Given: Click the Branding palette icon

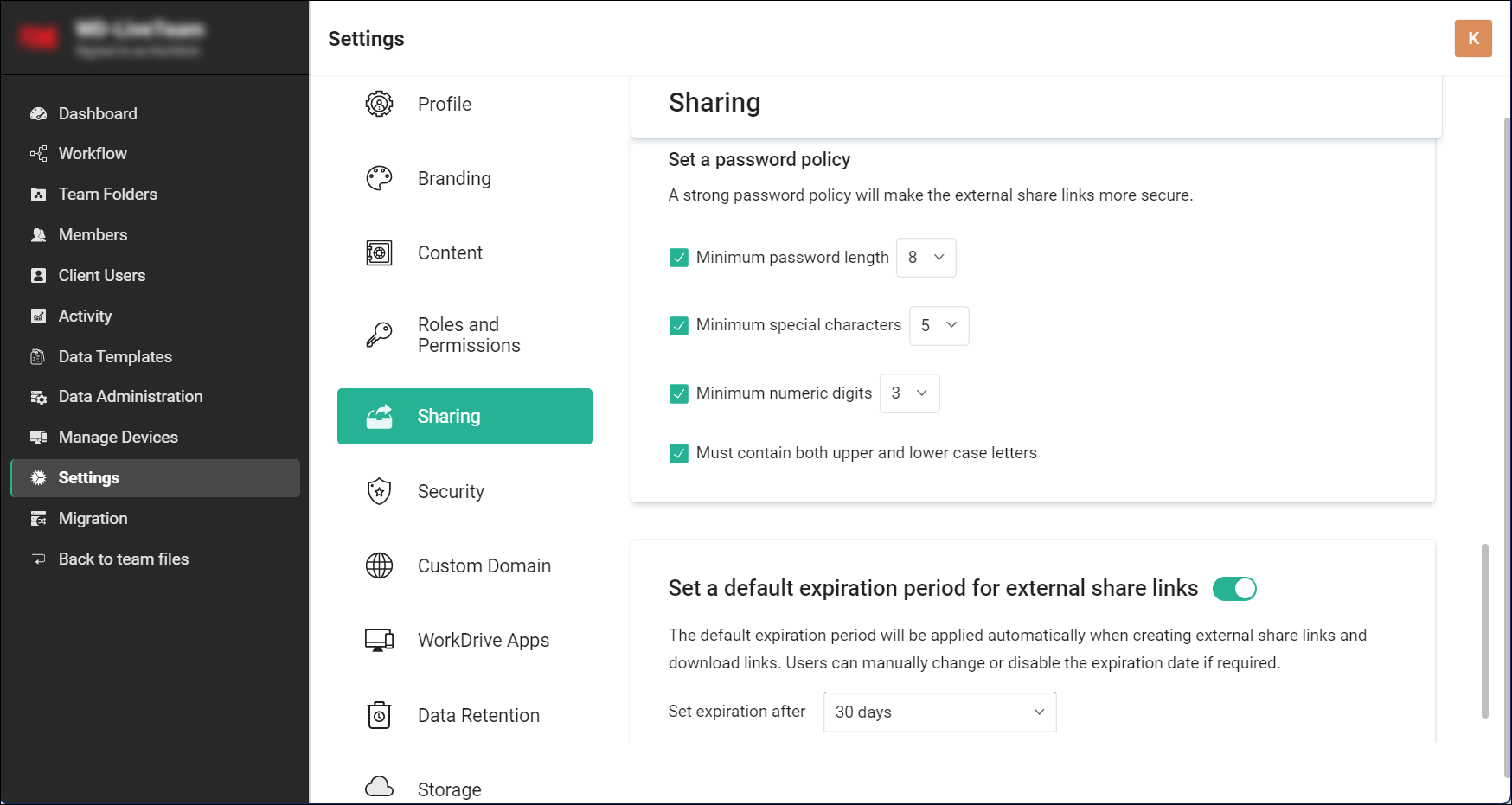Looking at the screenshot, I should click(x=379, y=178).
